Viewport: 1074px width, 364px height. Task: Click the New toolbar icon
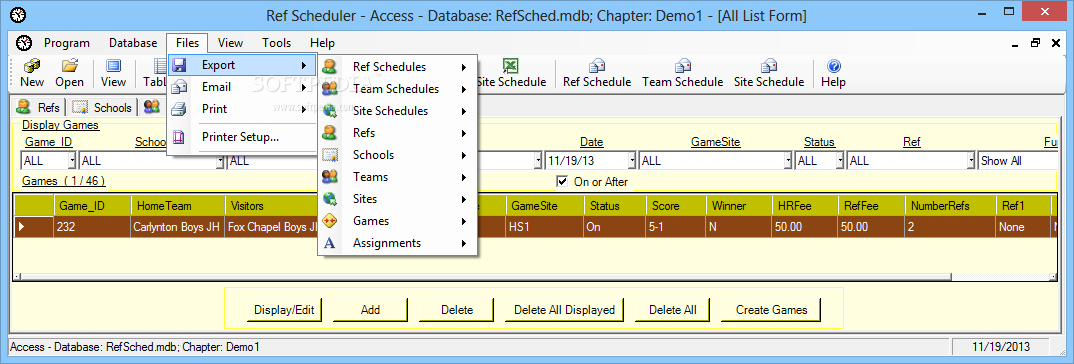point(32,66)
